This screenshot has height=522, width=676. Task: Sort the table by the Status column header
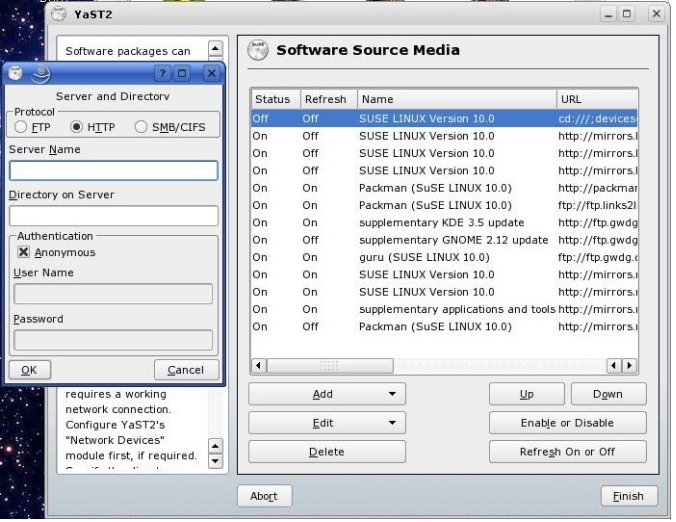click(275, 99)
